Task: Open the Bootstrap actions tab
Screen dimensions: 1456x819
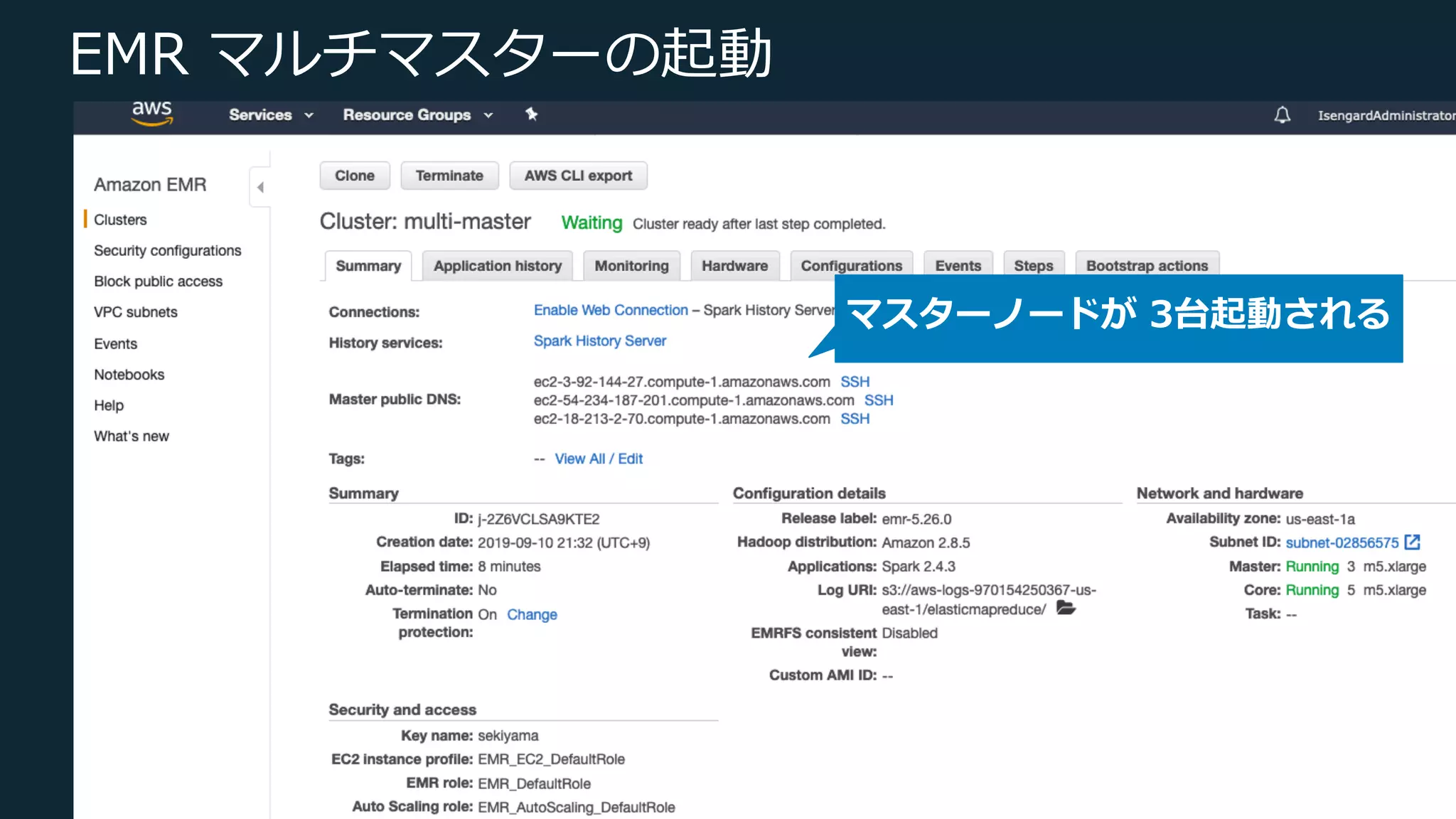Action: 1146,266
